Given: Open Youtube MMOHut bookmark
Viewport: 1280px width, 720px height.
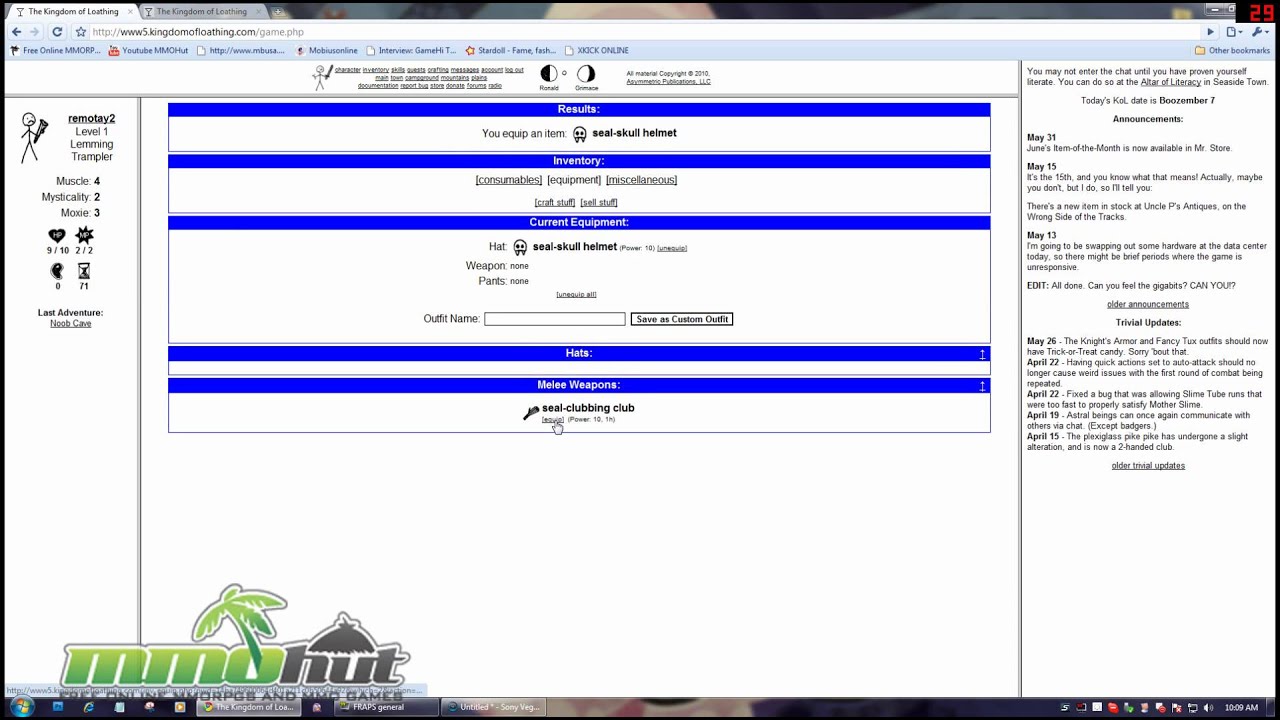Looking at the screenshot, I should 148,50.
